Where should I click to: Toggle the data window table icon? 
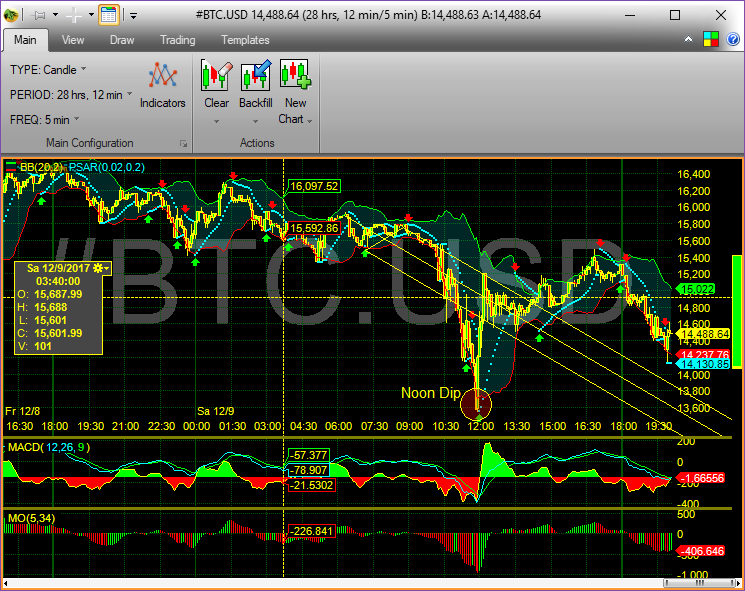pos(109,15)
